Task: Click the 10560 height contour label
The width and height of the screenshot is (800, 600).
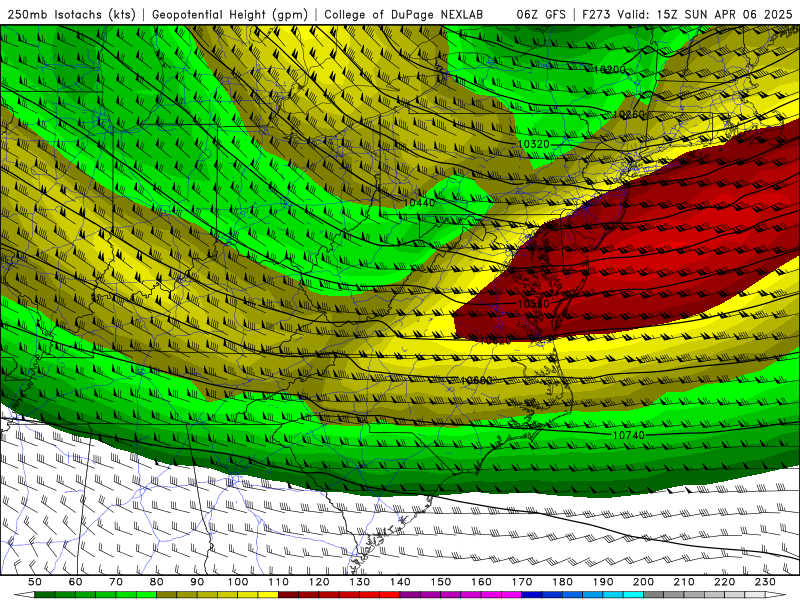Action: point(534,304)
